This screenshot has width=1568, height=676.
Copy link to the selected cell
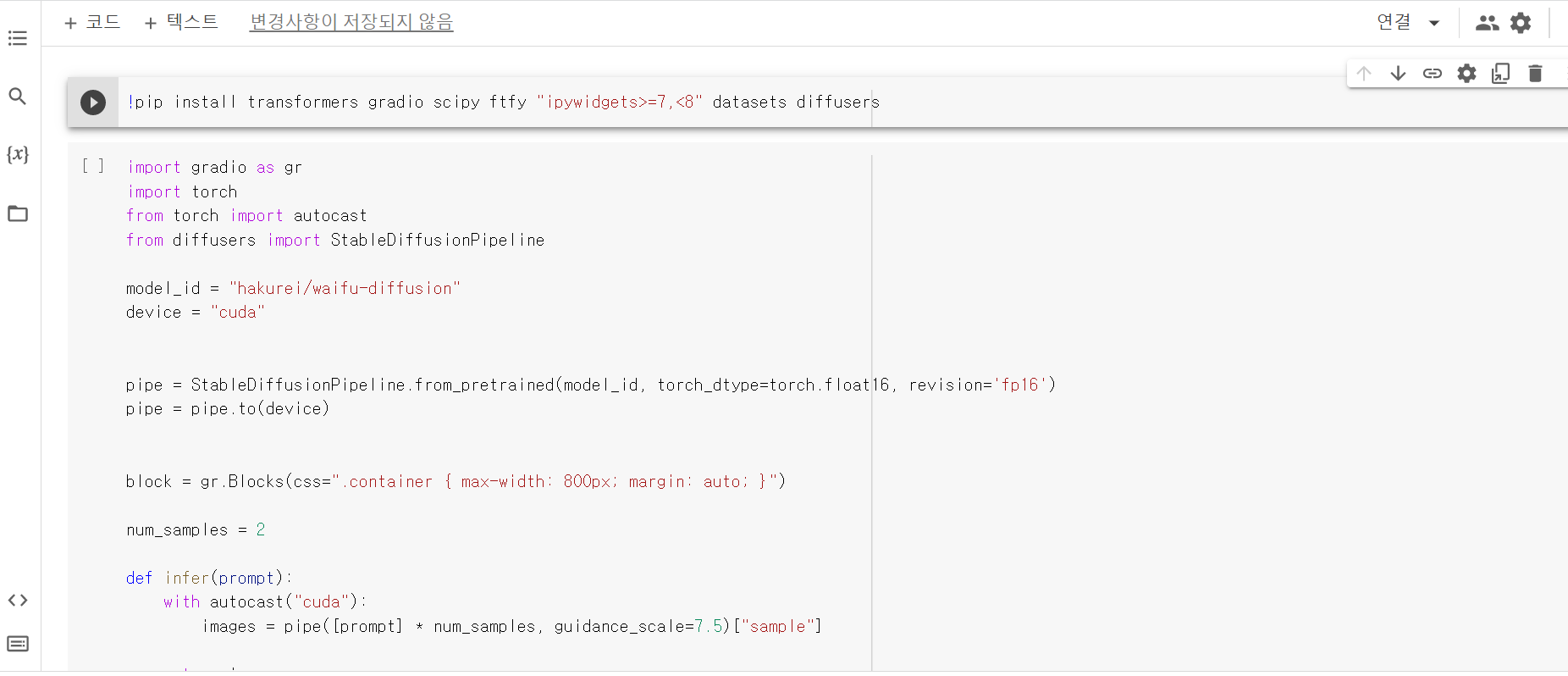[1432, 74]
